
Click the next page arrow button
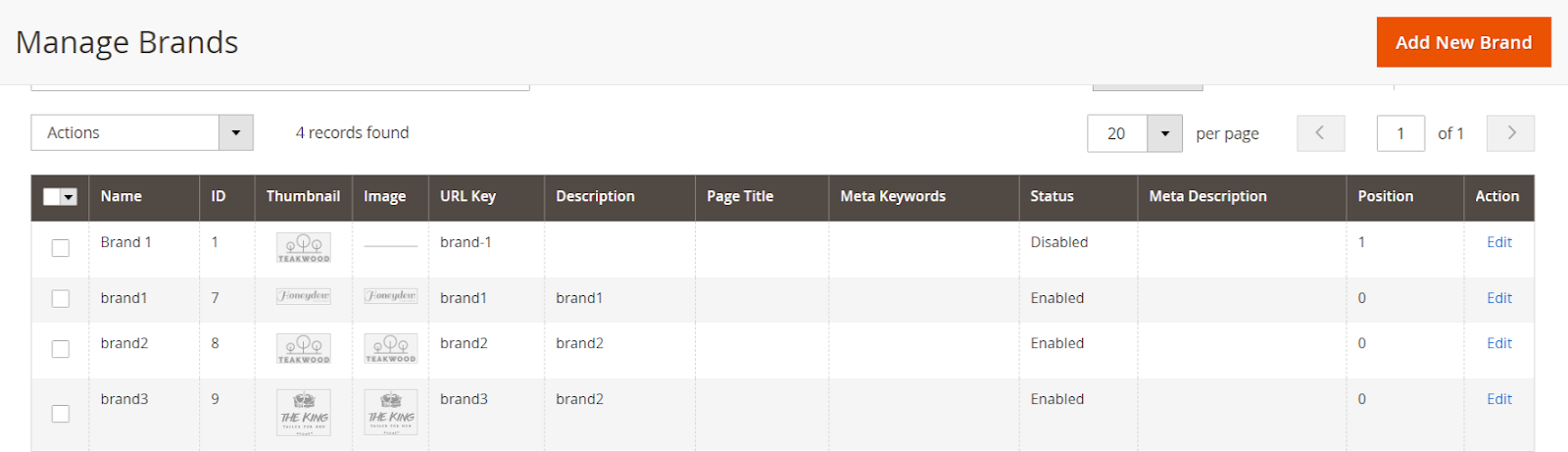point(1510,133)
